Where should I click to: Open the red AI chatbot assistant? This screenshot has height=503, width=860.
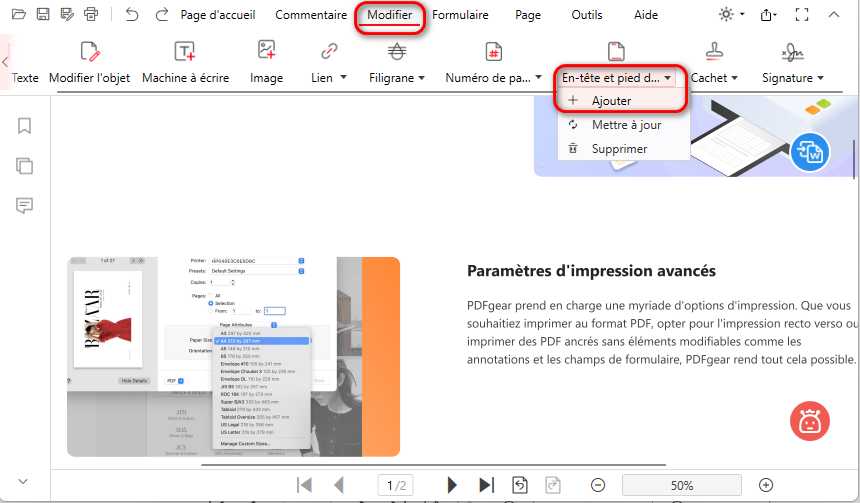[810, 421]
